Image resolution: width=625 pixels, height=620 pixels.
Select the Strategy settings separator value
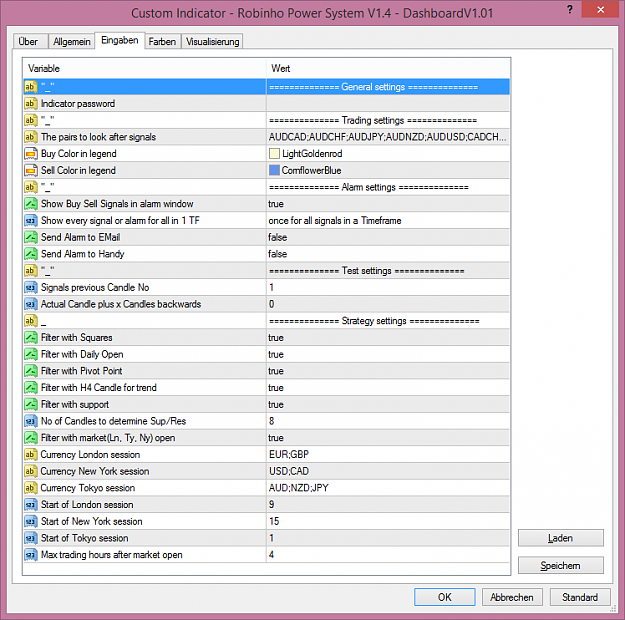[x=388, y=321]
